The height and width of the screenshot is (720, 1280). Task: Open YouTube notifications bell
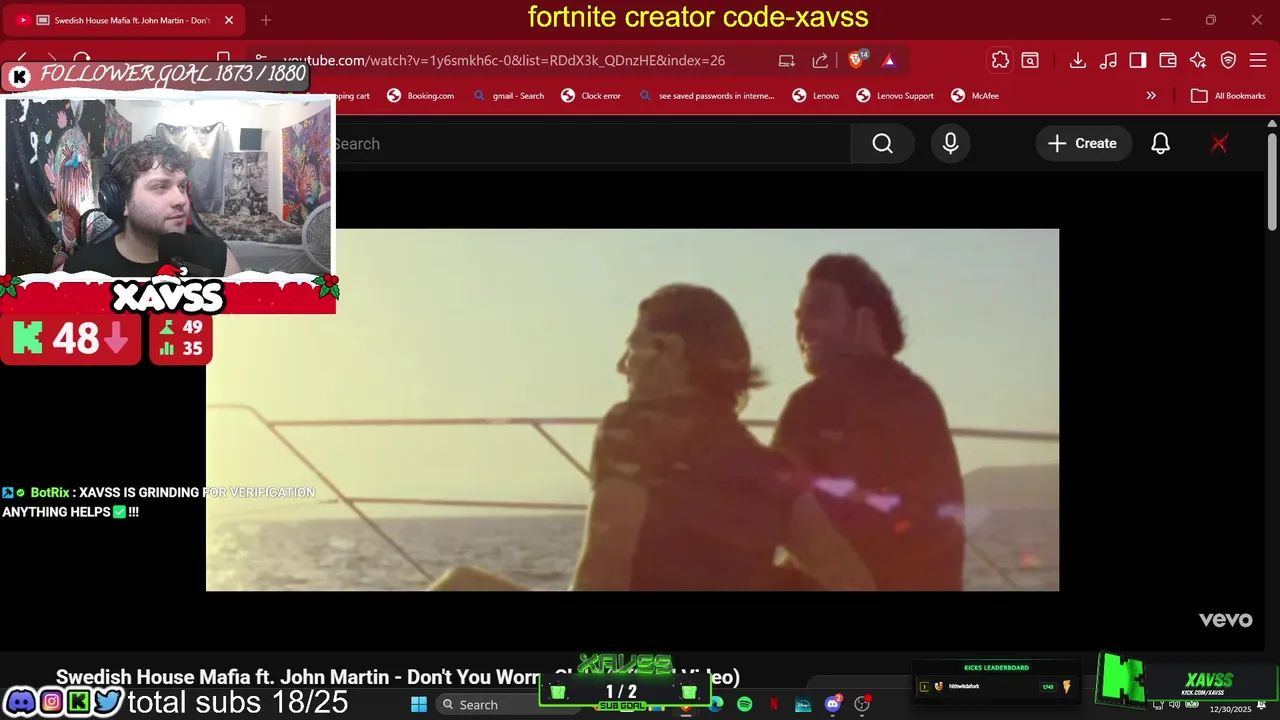pyautogui.click(x=1160, y=143)
